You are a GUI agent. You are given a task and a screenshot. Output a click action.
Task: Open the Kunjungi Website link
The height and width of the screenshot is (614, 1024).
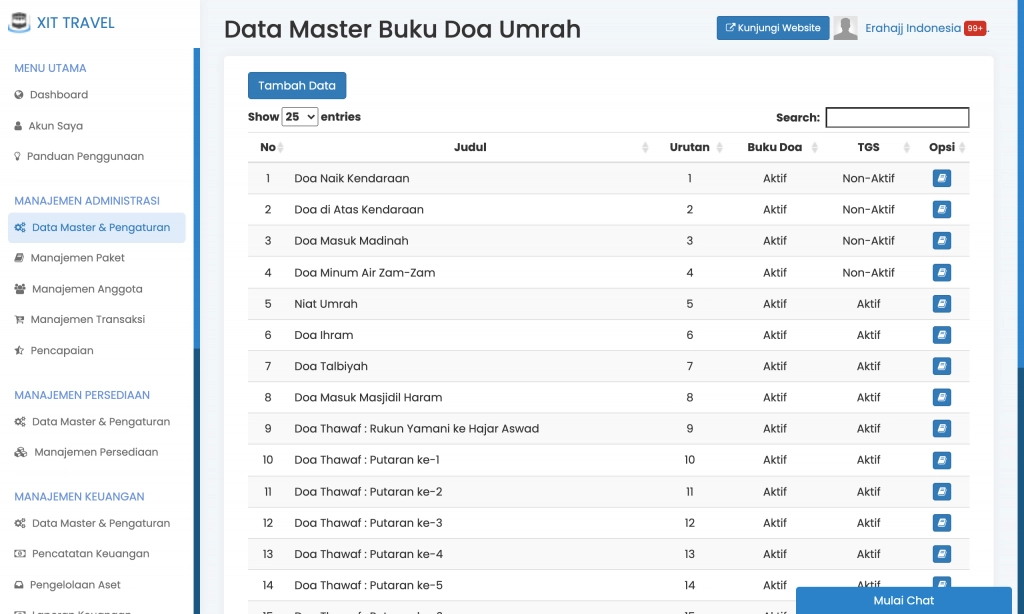click(x=772, y=28)
